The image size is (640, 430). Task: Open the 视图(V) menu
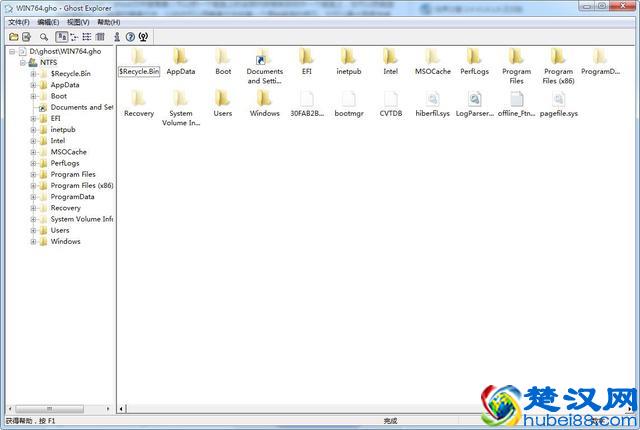point(78,21)
